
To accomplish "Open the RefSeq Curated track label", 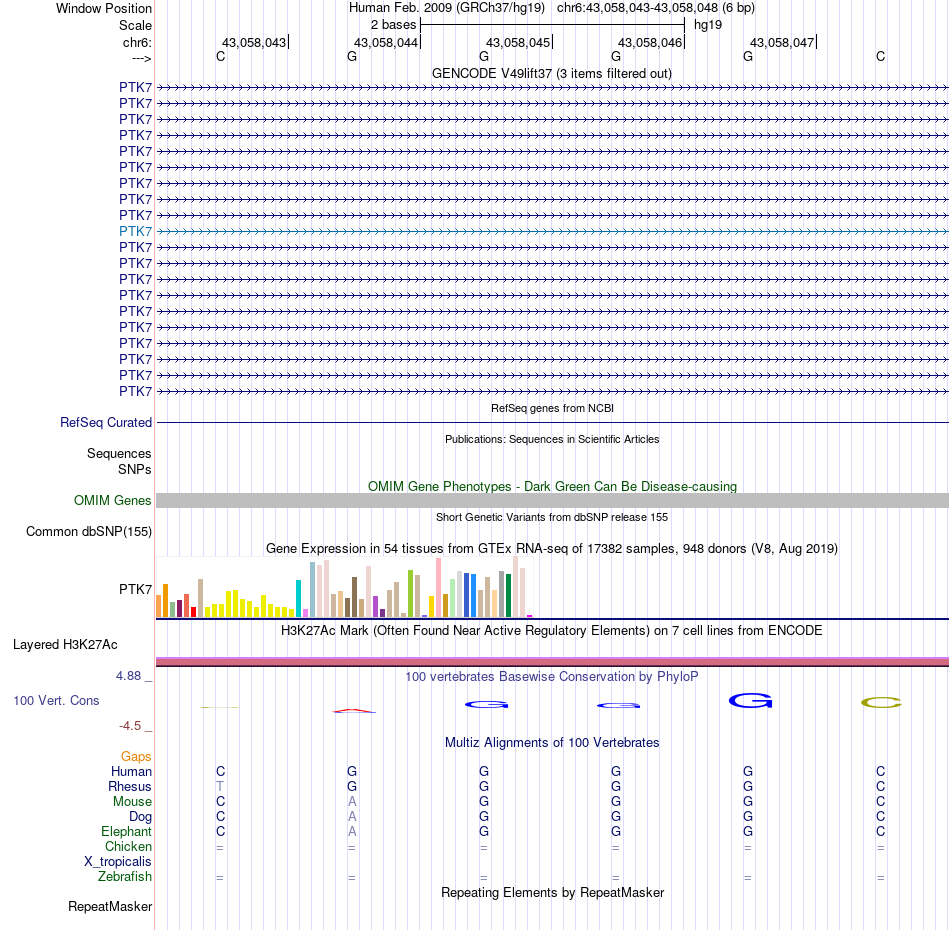I will pos(106,422).
